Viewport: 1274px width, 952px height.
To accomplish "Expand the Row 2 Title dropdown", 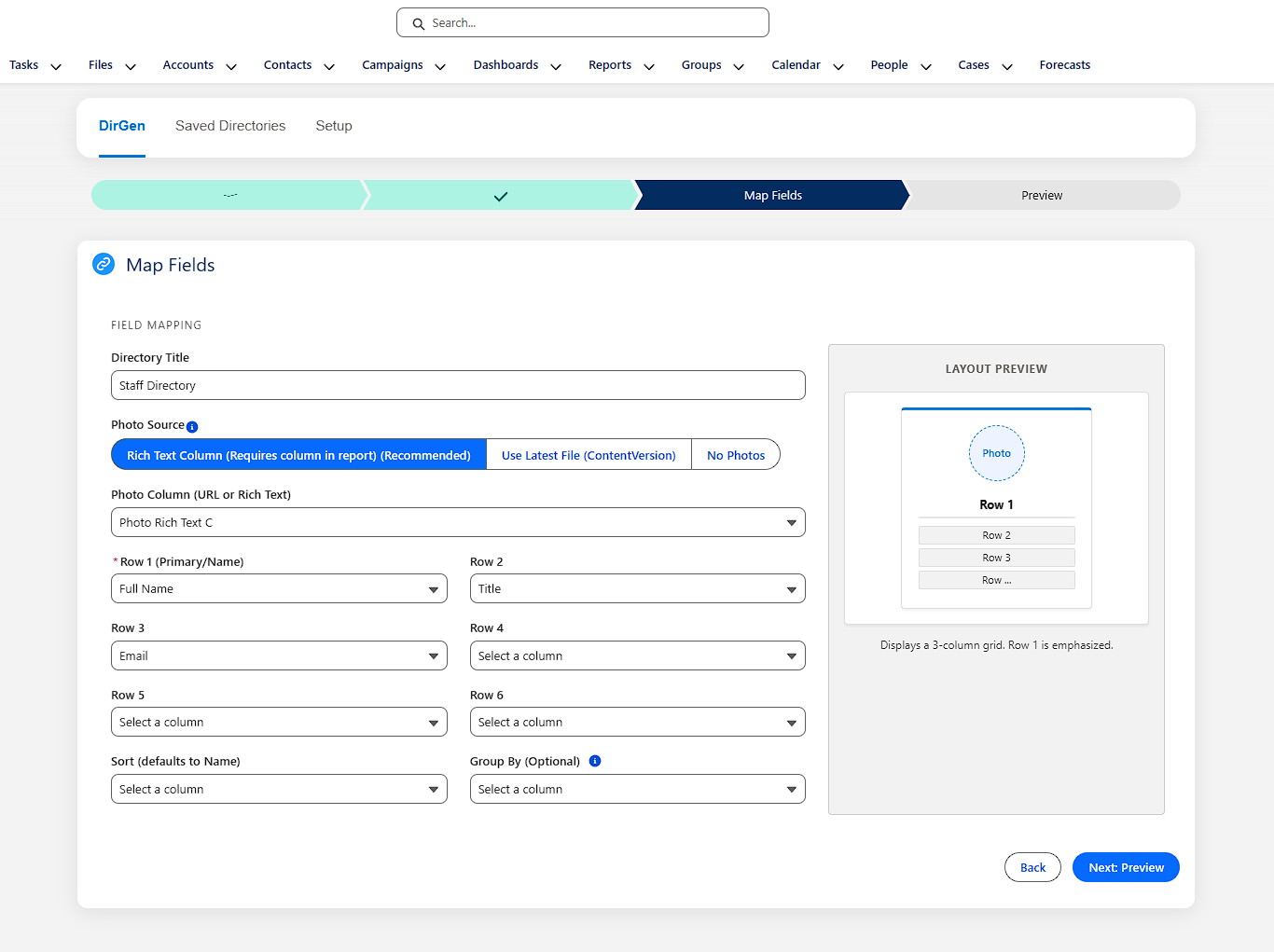I will 637,588.
